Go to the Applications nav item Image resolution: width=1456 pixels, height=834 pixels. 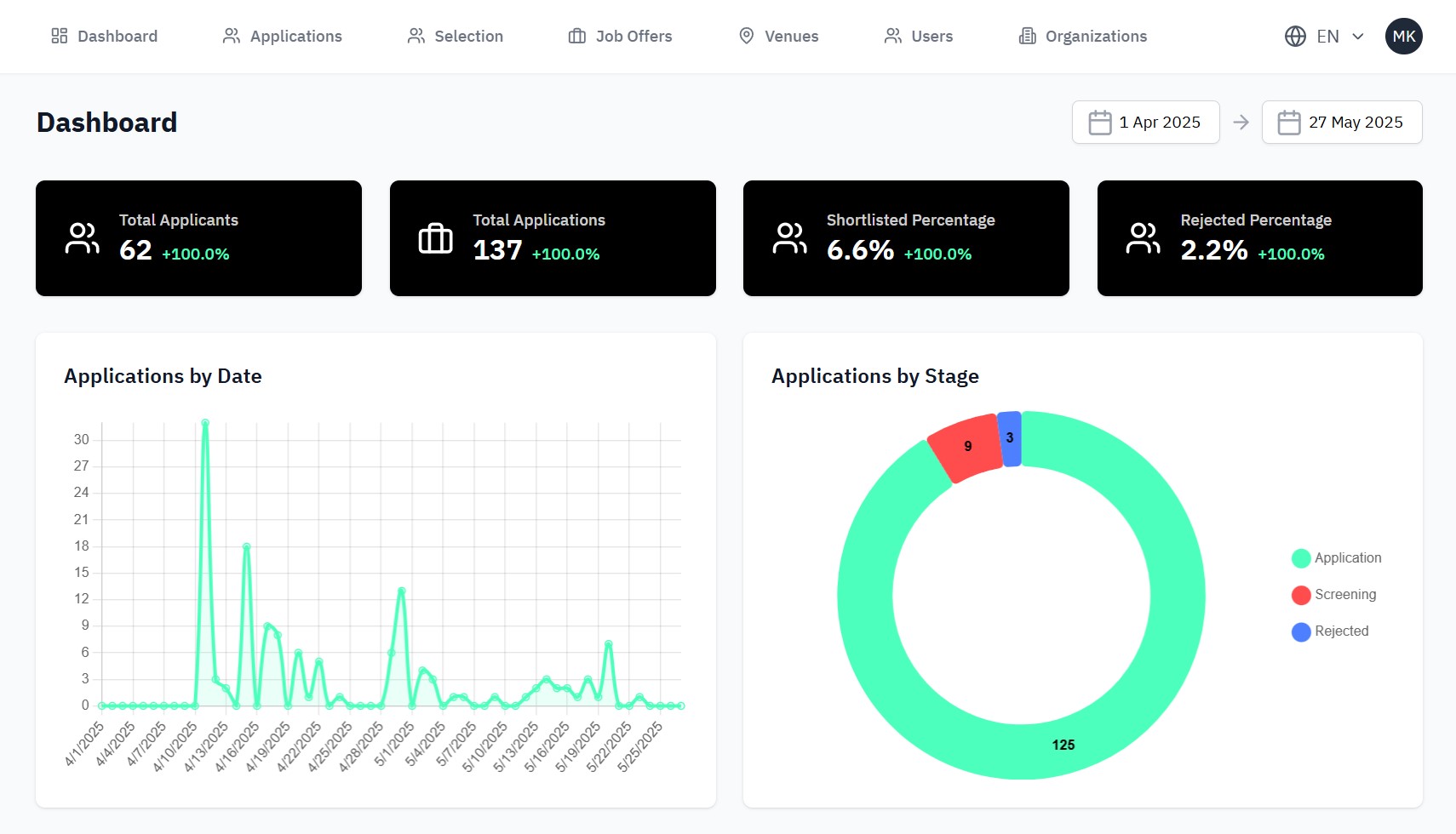point(282,36)
